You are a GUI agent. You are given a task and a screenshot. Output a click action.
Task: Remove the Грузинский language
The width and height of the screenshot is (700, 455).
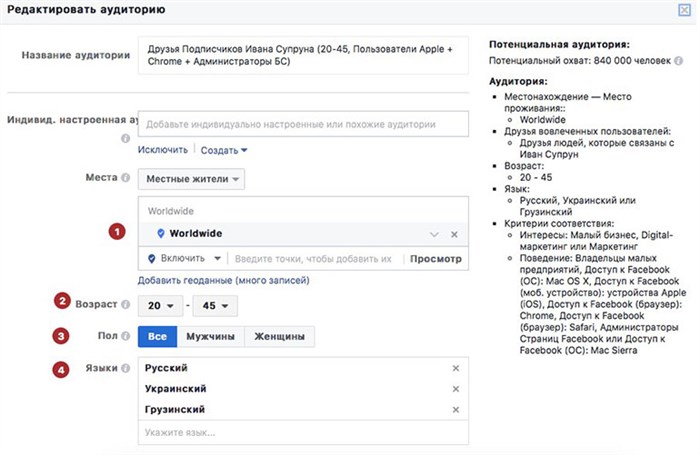click(x=456, y=409)
